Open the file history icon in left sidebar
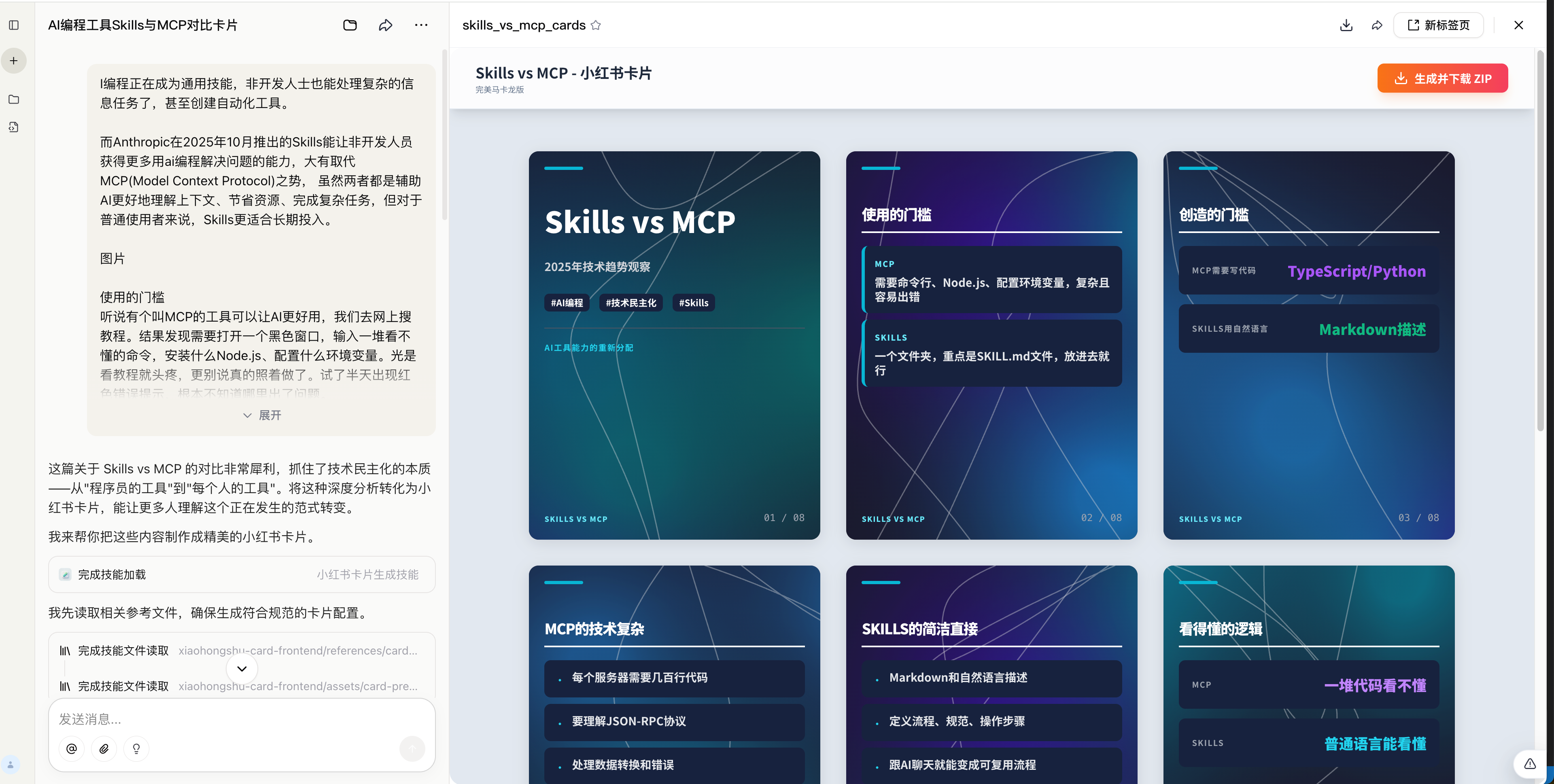The image size is (1554, 784). click(14, 127)
